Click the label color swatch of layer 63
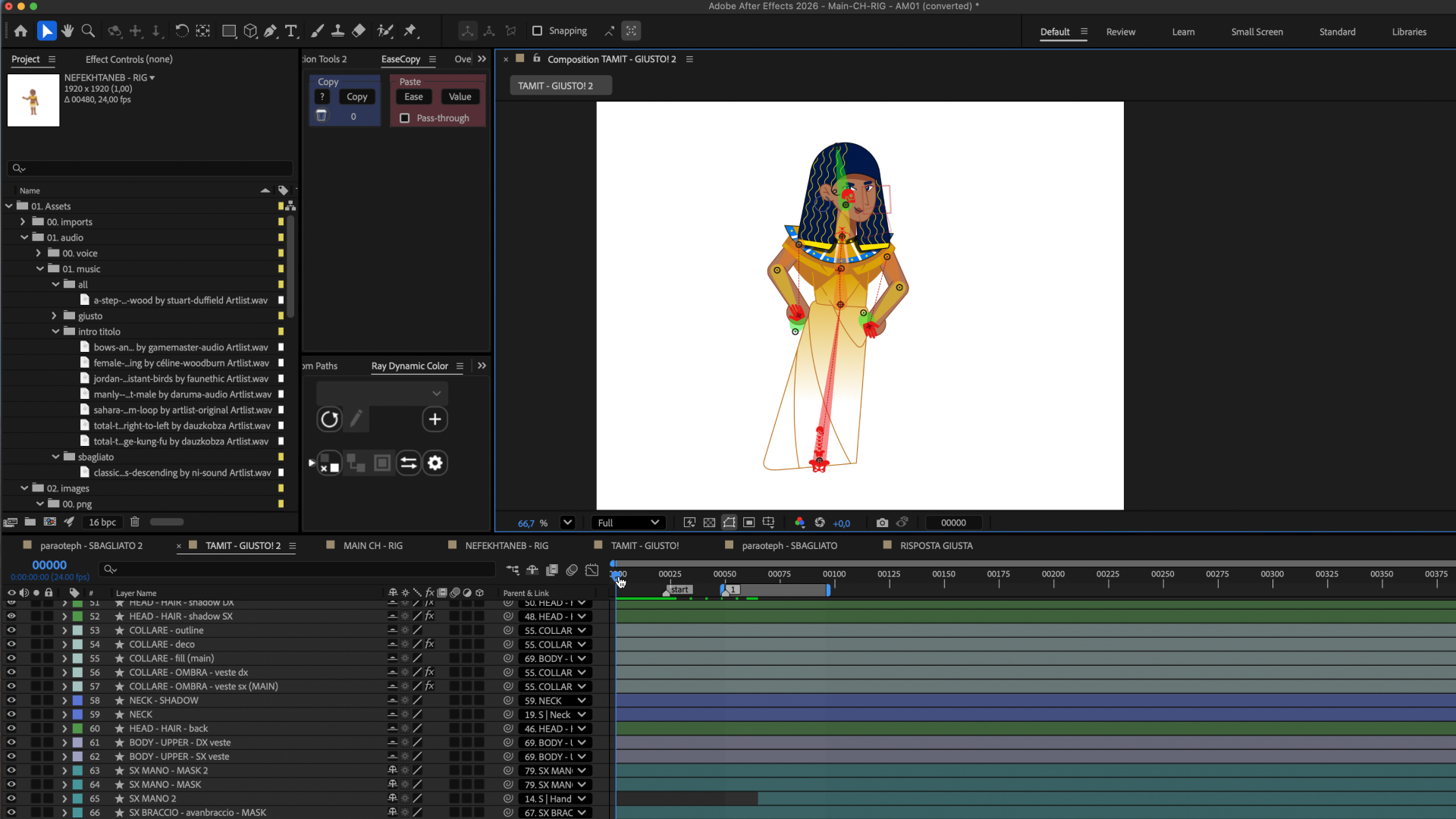Screen dimensions: 1456x819 pyautogui.click(x=77, y=770)
